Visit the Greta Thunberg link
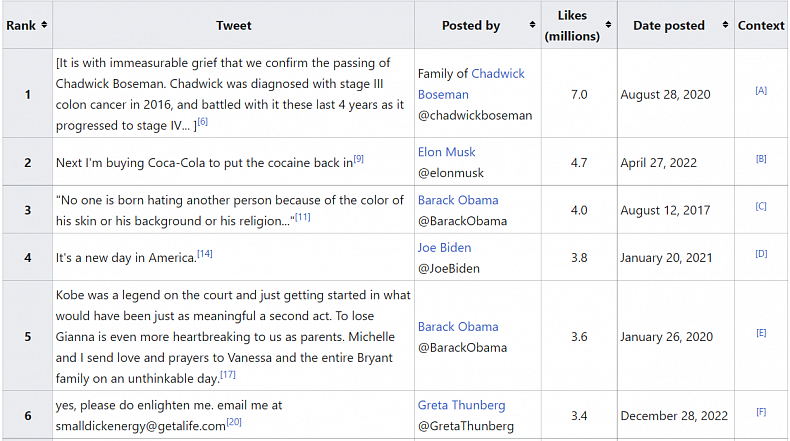 coord(462,405)
